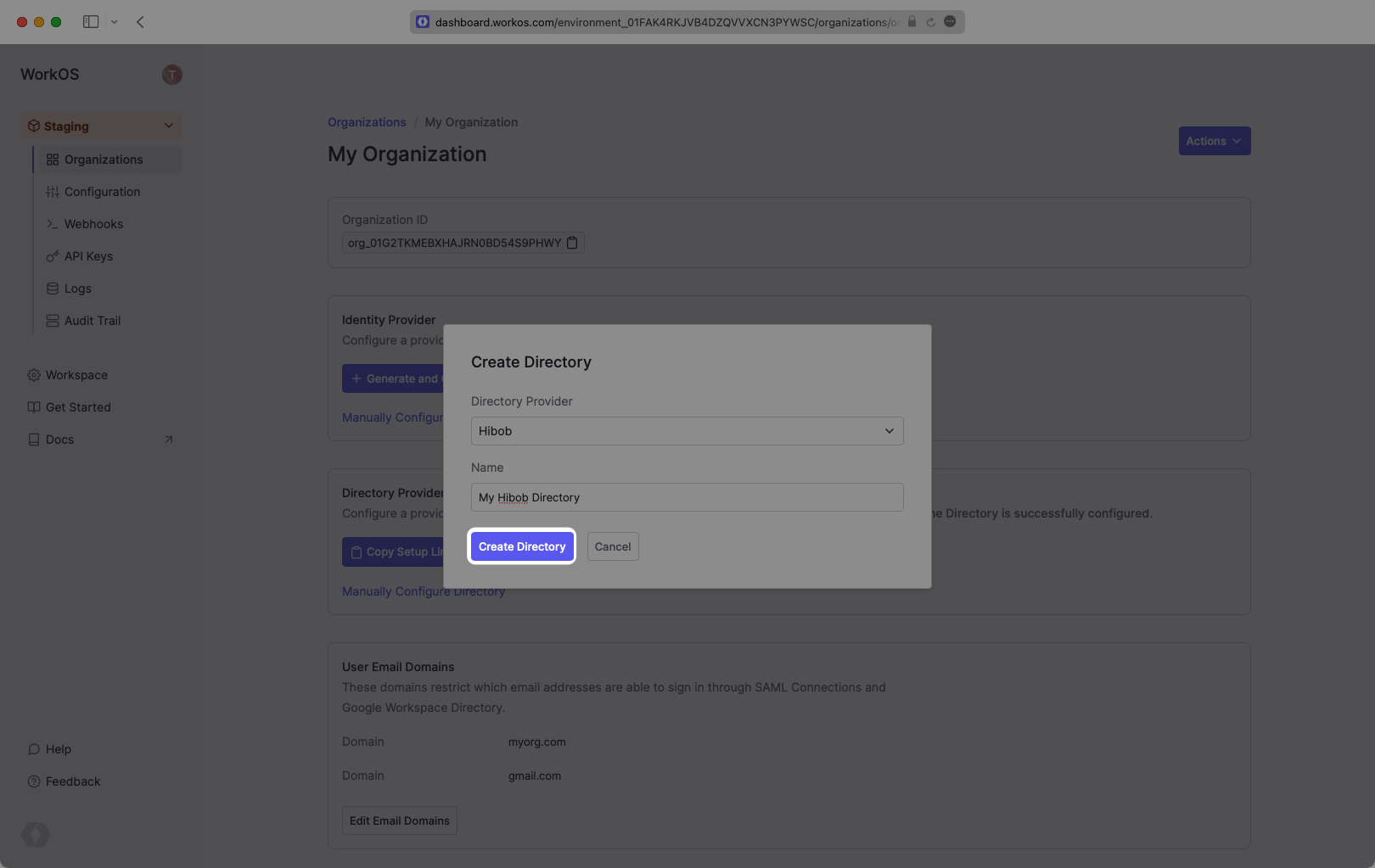Click the API Keys key icon
The width and height of the screenshot is (1375, 868).
(x=53, y=256)
